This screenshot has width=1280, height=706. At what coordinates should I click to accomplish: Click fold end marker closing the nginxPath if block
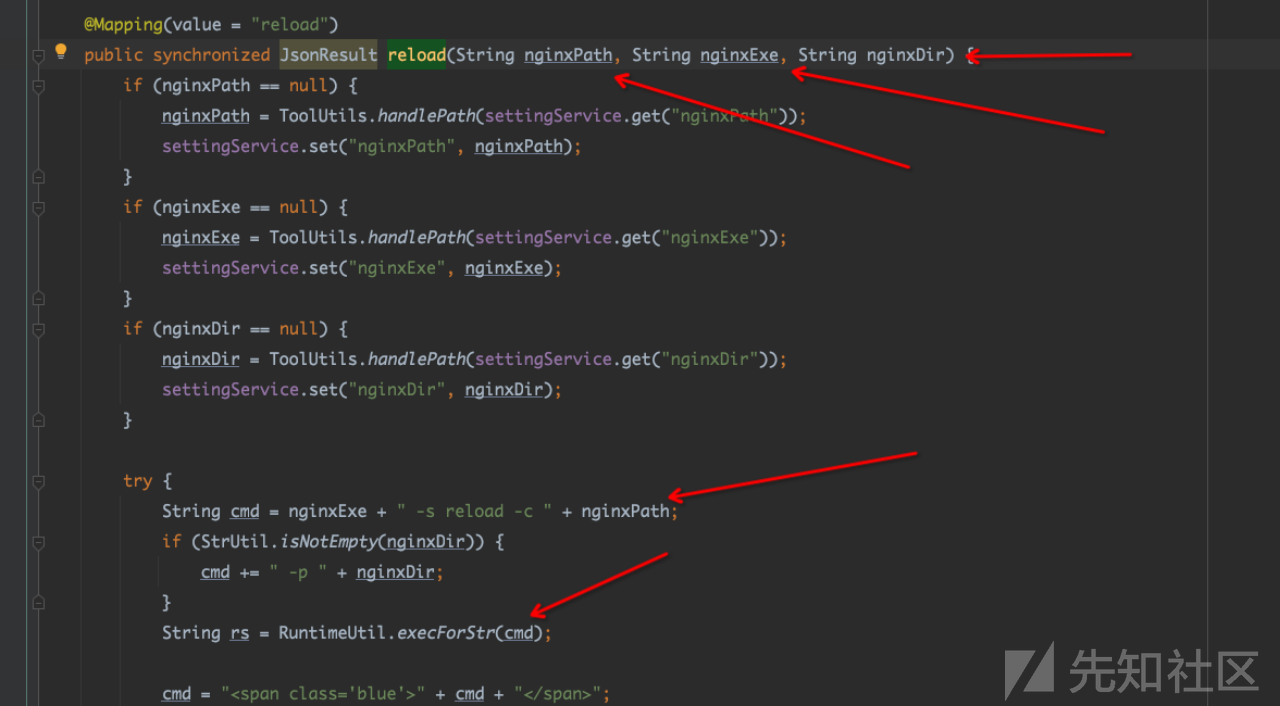point(38,177)
